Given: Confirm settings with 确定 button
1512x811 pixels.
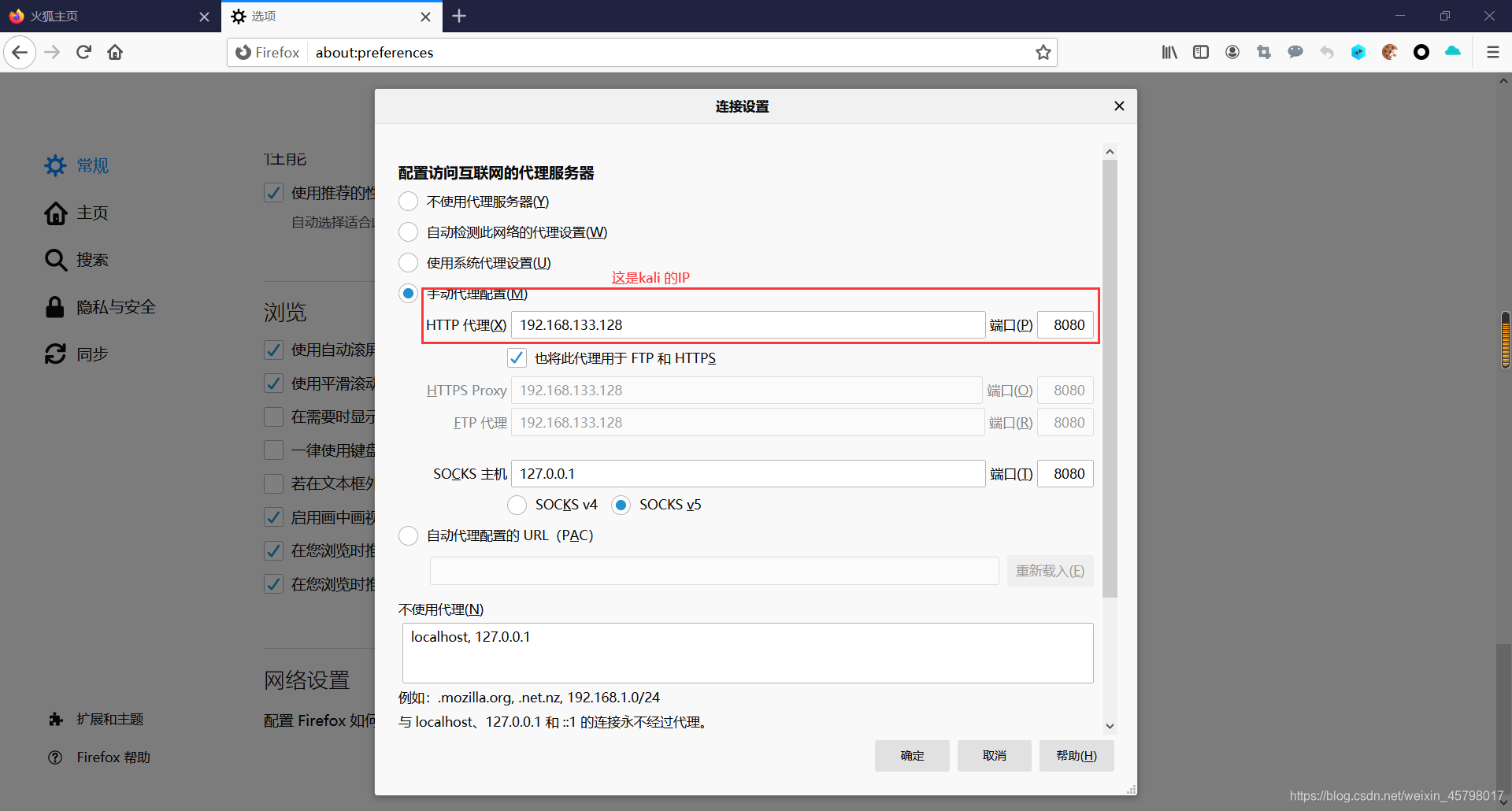Looking at the screenshot, I should coord(912,756).
